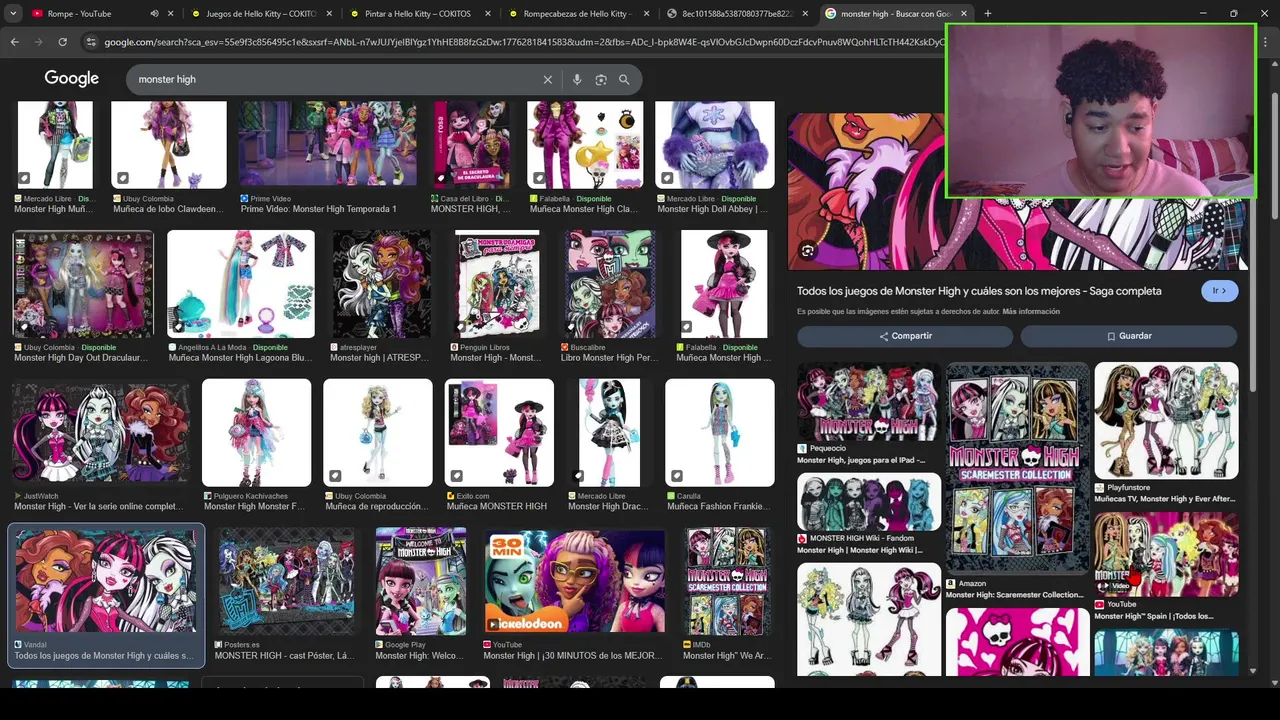Open the Penguin Libros Monster High thumbnail
1280x720 pixels.
pyautogui.click(x=497, y=284)
